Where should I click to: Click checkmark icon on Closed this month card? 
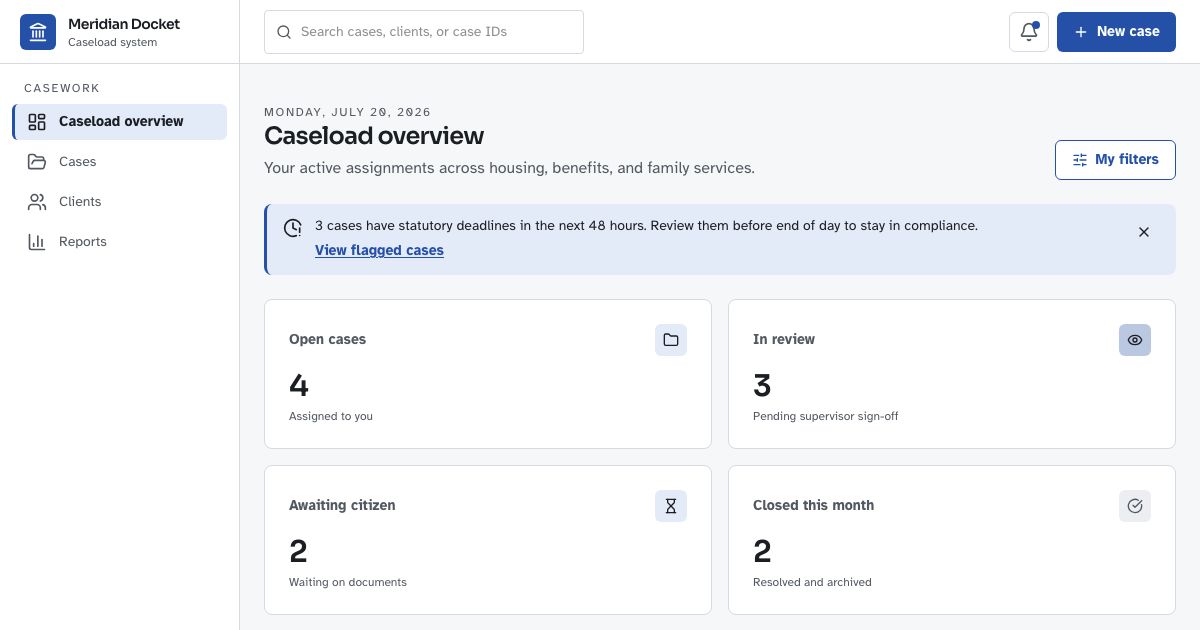1135,506
